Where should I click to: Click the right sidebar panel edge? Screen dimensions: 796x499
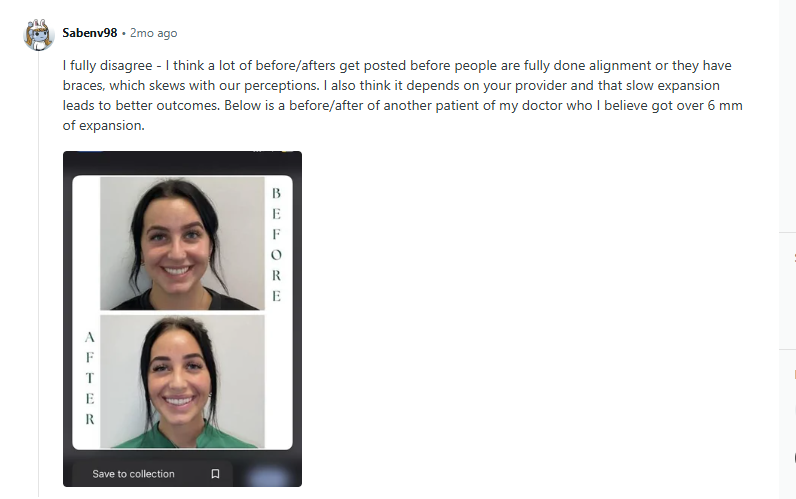tap(787, 249)
